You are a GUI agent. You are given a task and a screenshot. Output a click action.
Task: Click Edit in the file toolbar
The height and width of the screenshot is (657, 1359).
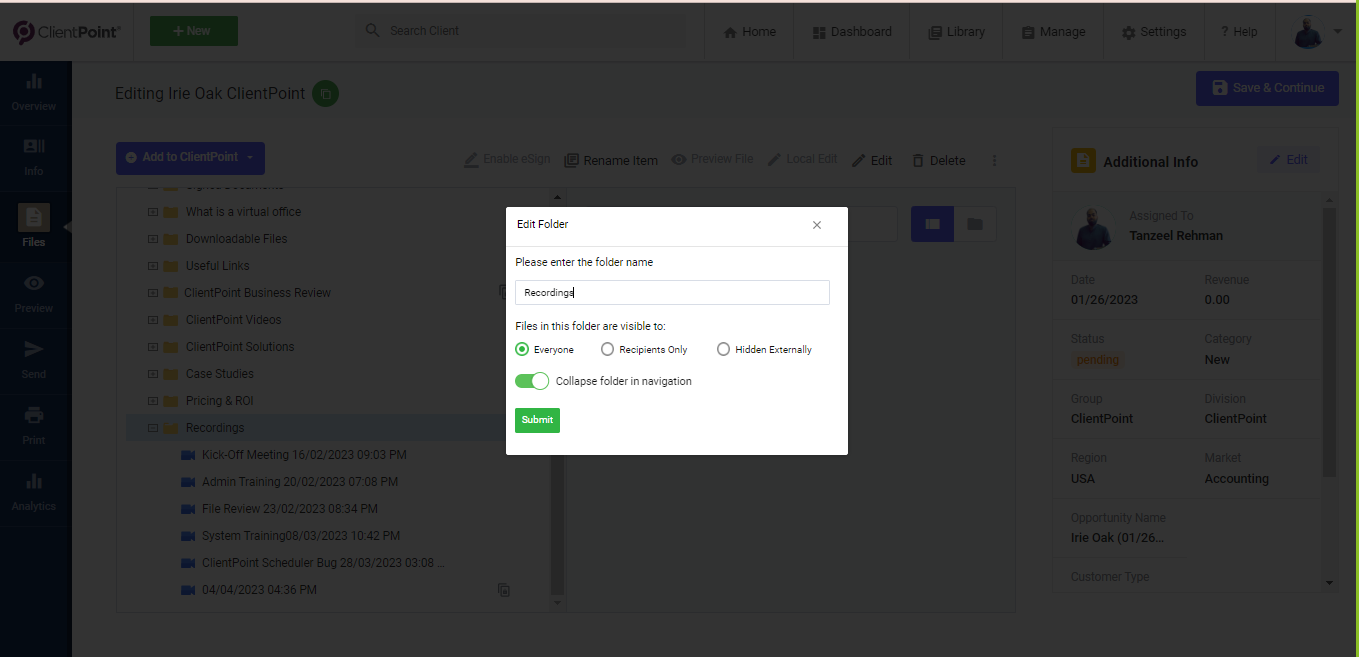[x=872, y=160]
